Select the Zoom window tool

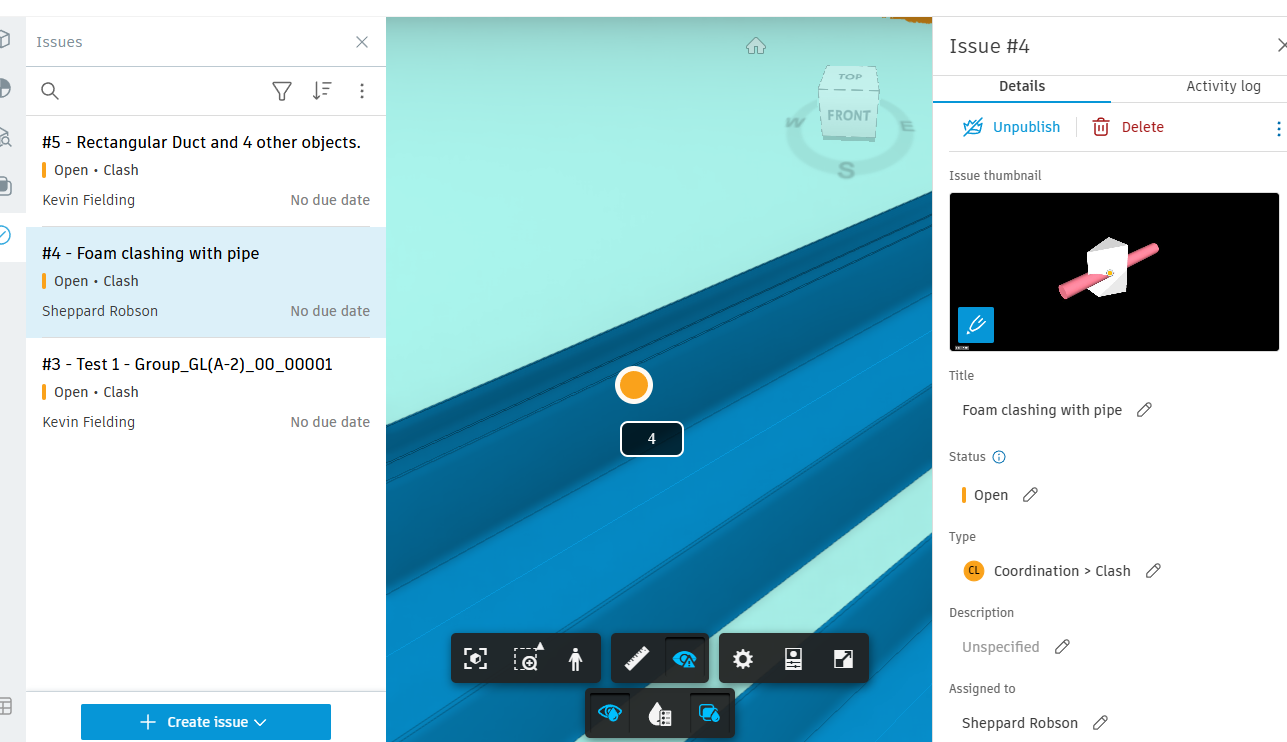click(527, 658)
